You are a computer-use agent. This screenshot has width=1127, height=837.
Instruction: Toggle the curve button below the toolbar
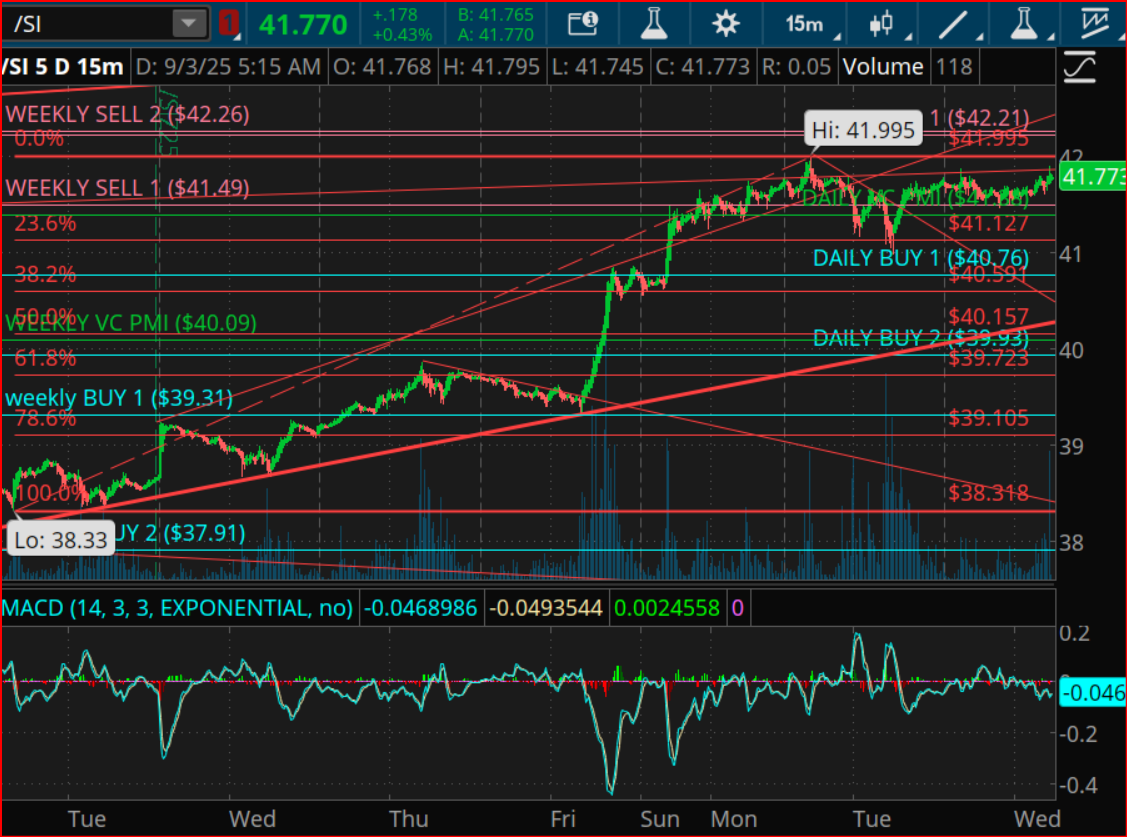point(1080,67)
